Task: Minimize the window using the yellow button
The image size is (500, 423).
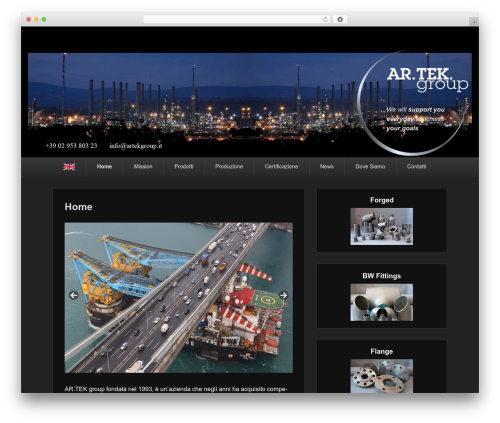Action: 36,19
